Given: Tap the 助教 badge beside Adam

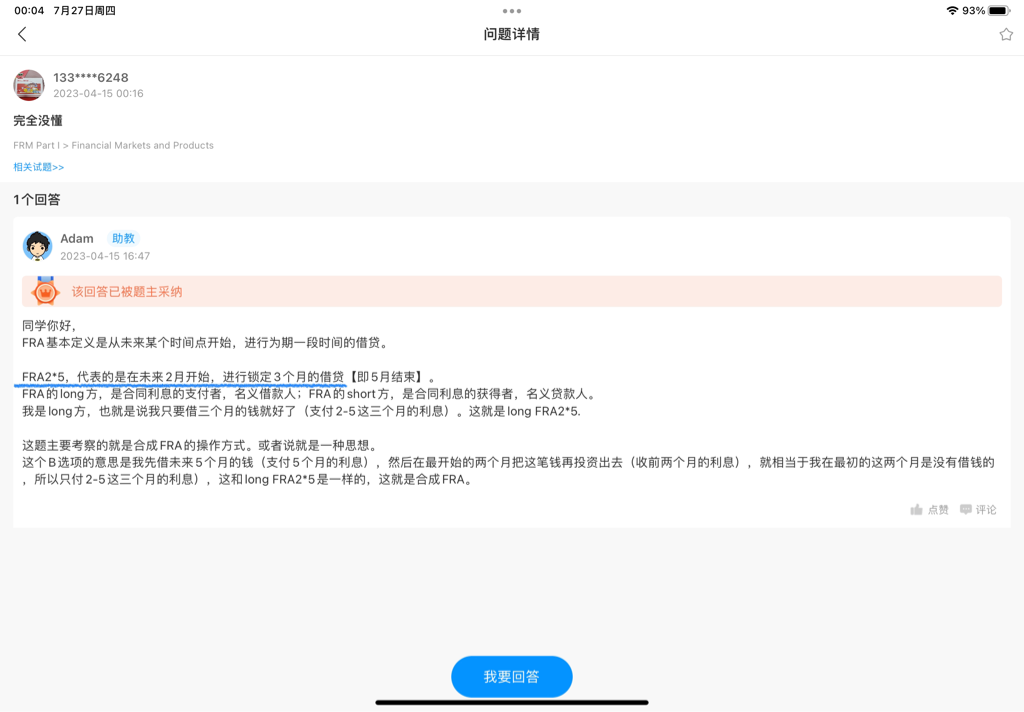Looking at the screenshot, I should tap(123, 239).
